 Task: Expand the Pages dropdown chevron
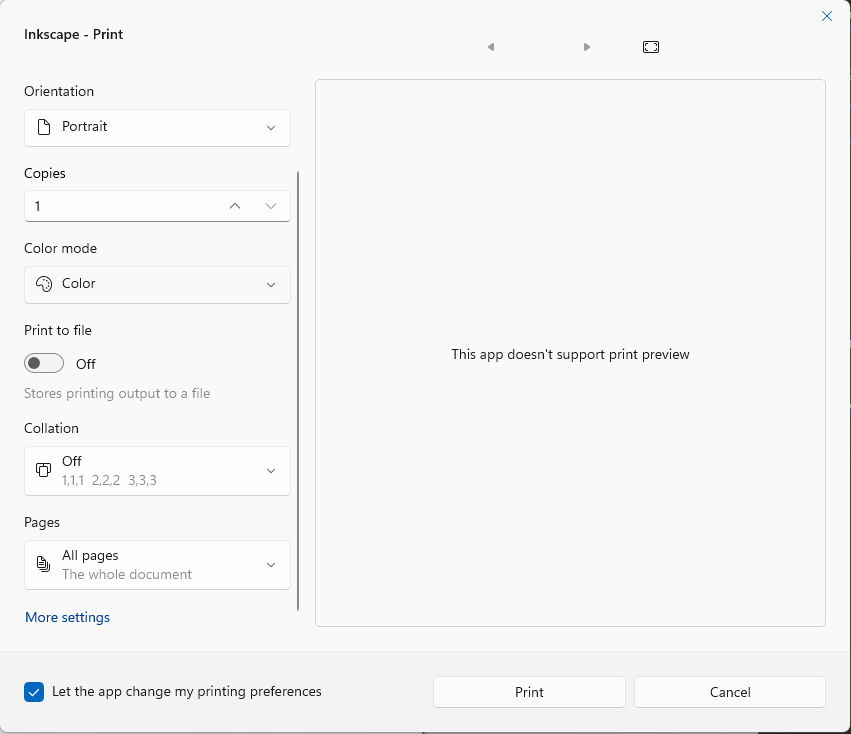click(x=271, y=565)
